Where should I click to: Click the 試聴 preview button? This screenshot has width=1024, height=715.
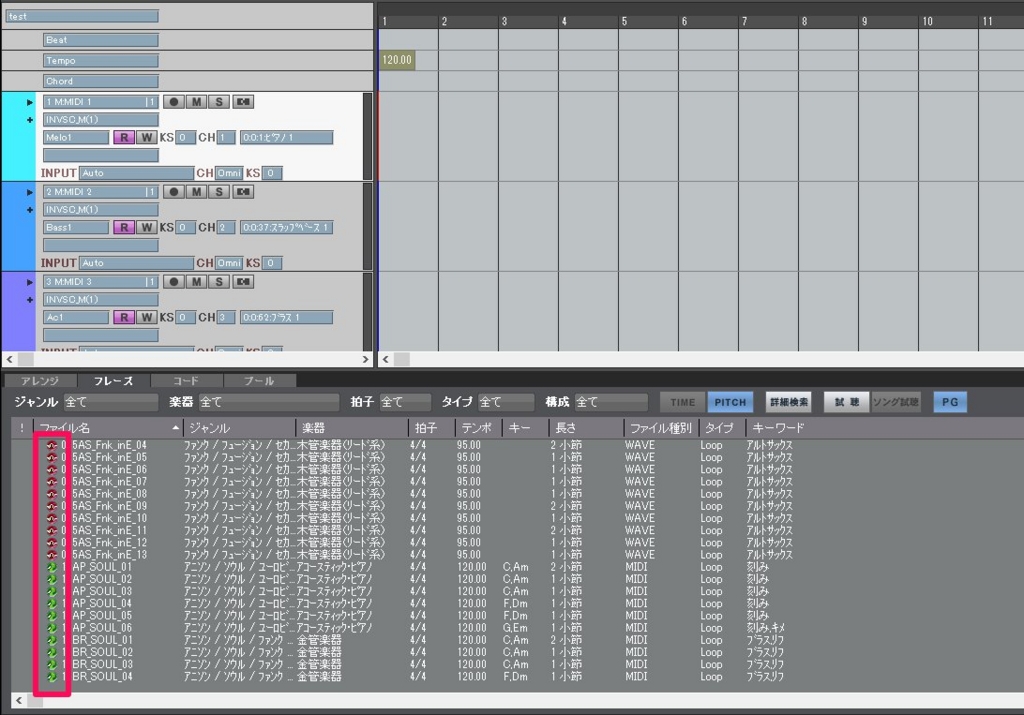(846, 402)
